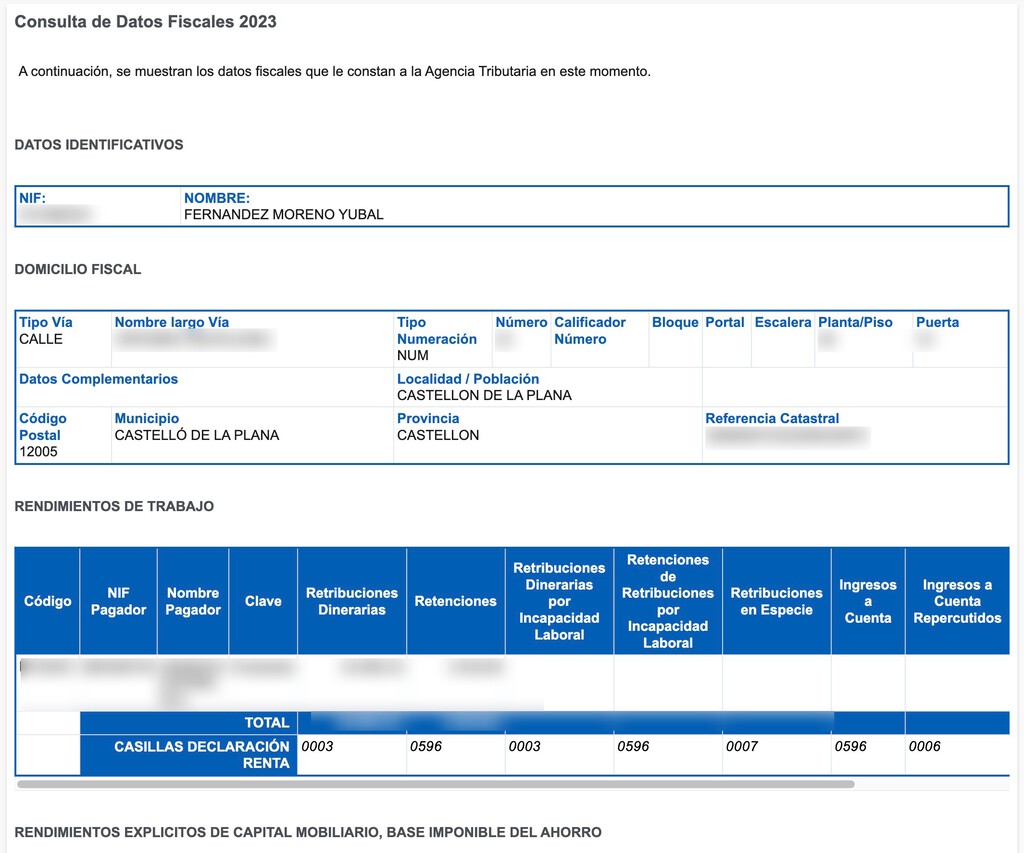The image size is (1024, 853).
Task: Click the "Referencia Catastral" field label
Action: tap(772, 419)
